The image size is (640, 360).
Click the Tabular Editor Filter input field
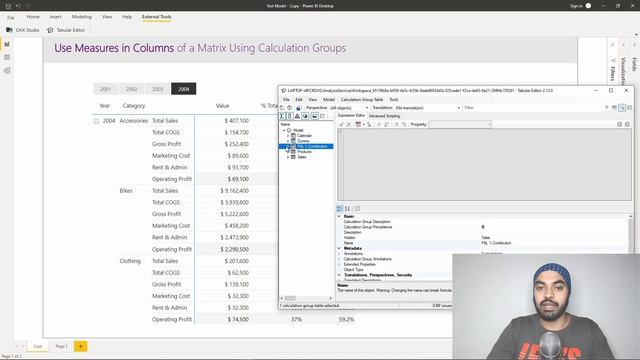click(533, 108)
